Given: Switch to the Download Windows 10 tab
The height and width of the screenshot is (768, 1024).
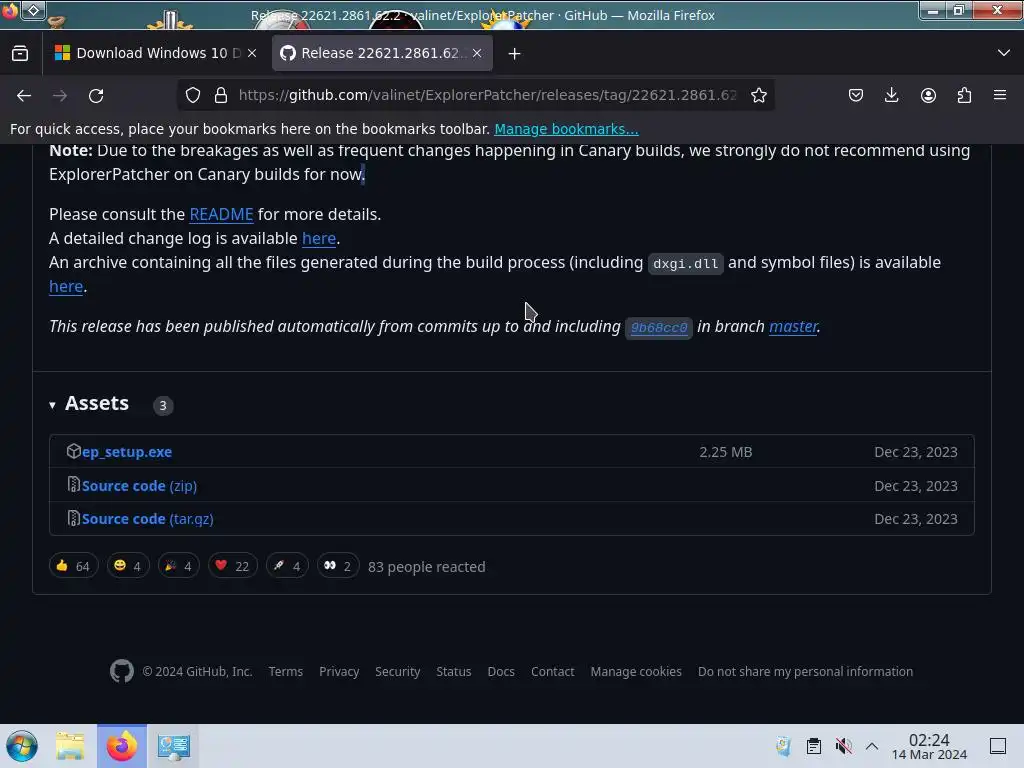Looking at the screenshot, I should click(x=157, y=53).
